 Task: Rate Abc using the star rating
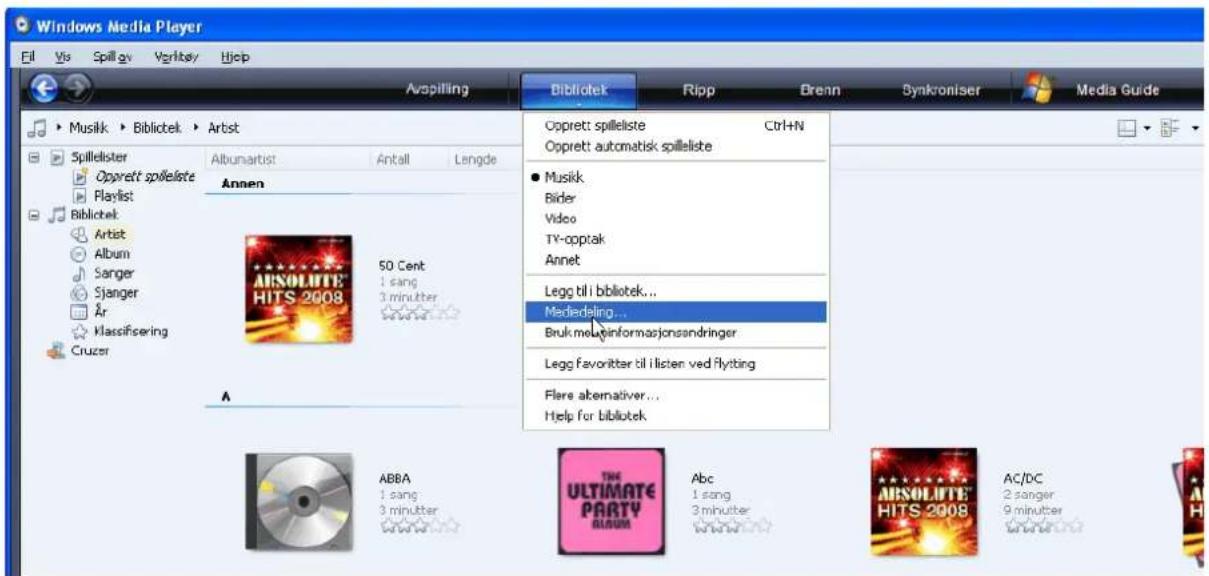click(x=731, y=524)
